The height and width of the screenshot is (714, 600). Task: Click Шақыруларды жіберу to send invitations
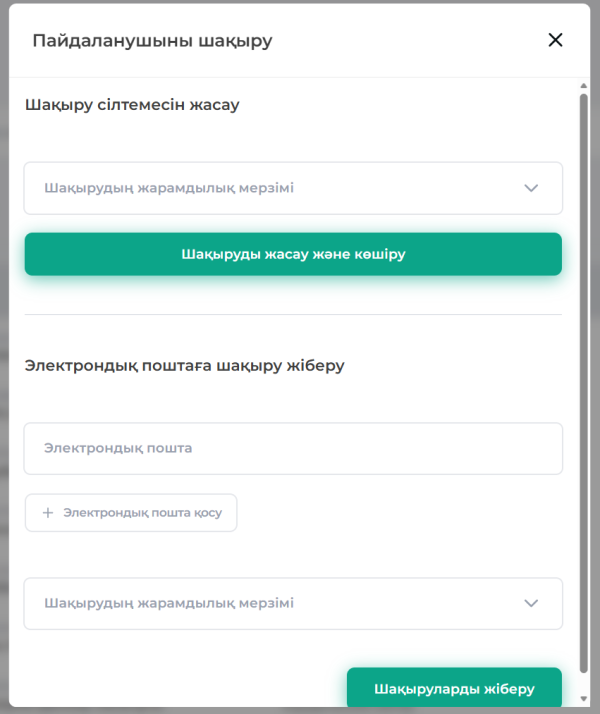(454, 688)
